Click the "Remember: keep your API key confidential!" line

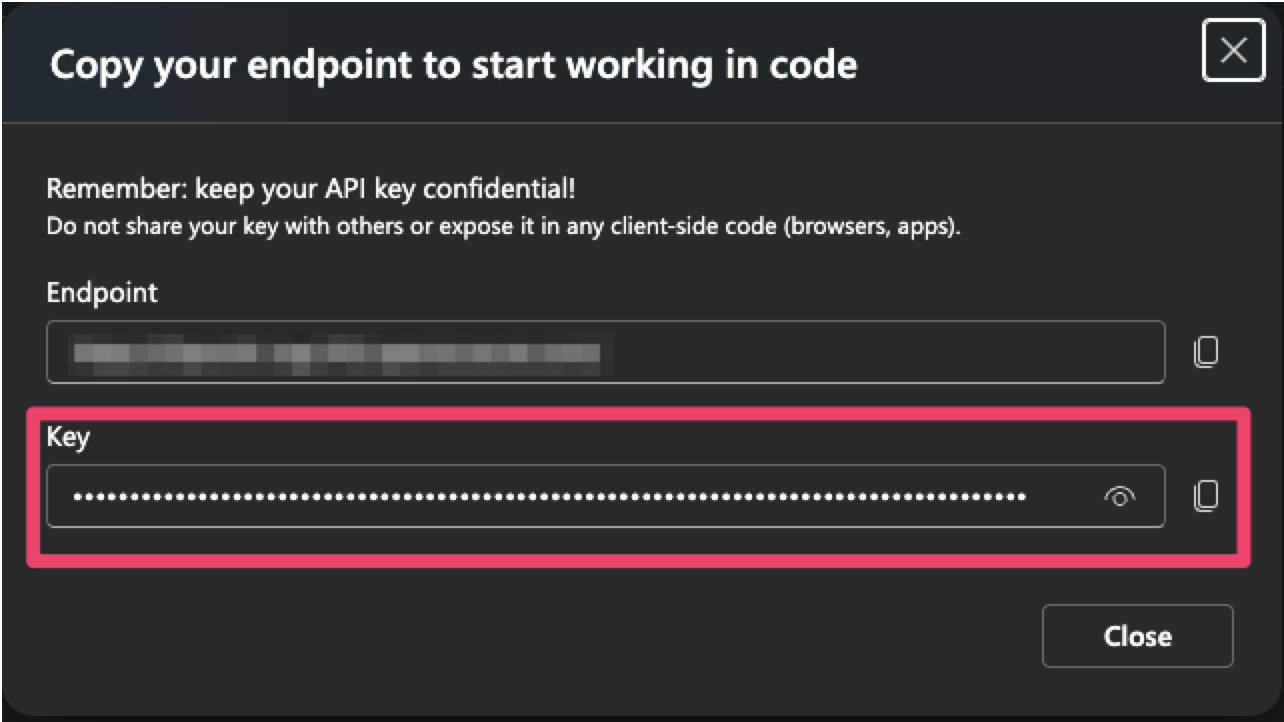[x=311, y=189]
